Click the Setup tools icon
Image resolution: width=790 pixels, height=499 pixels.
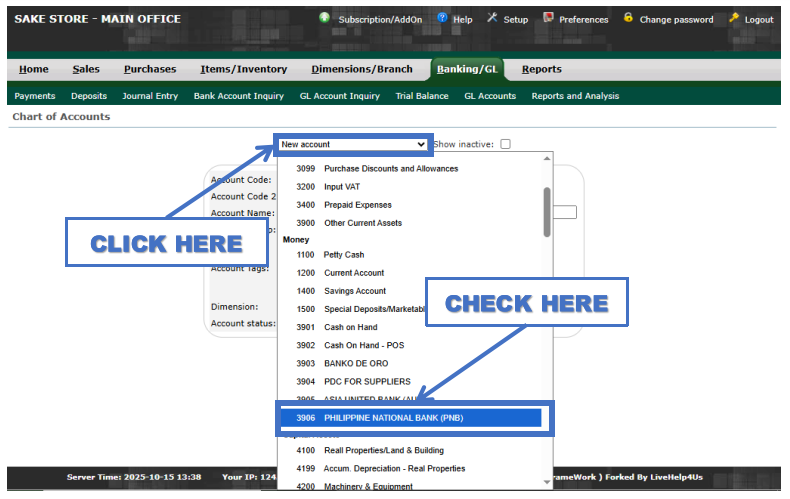point(492,18)
